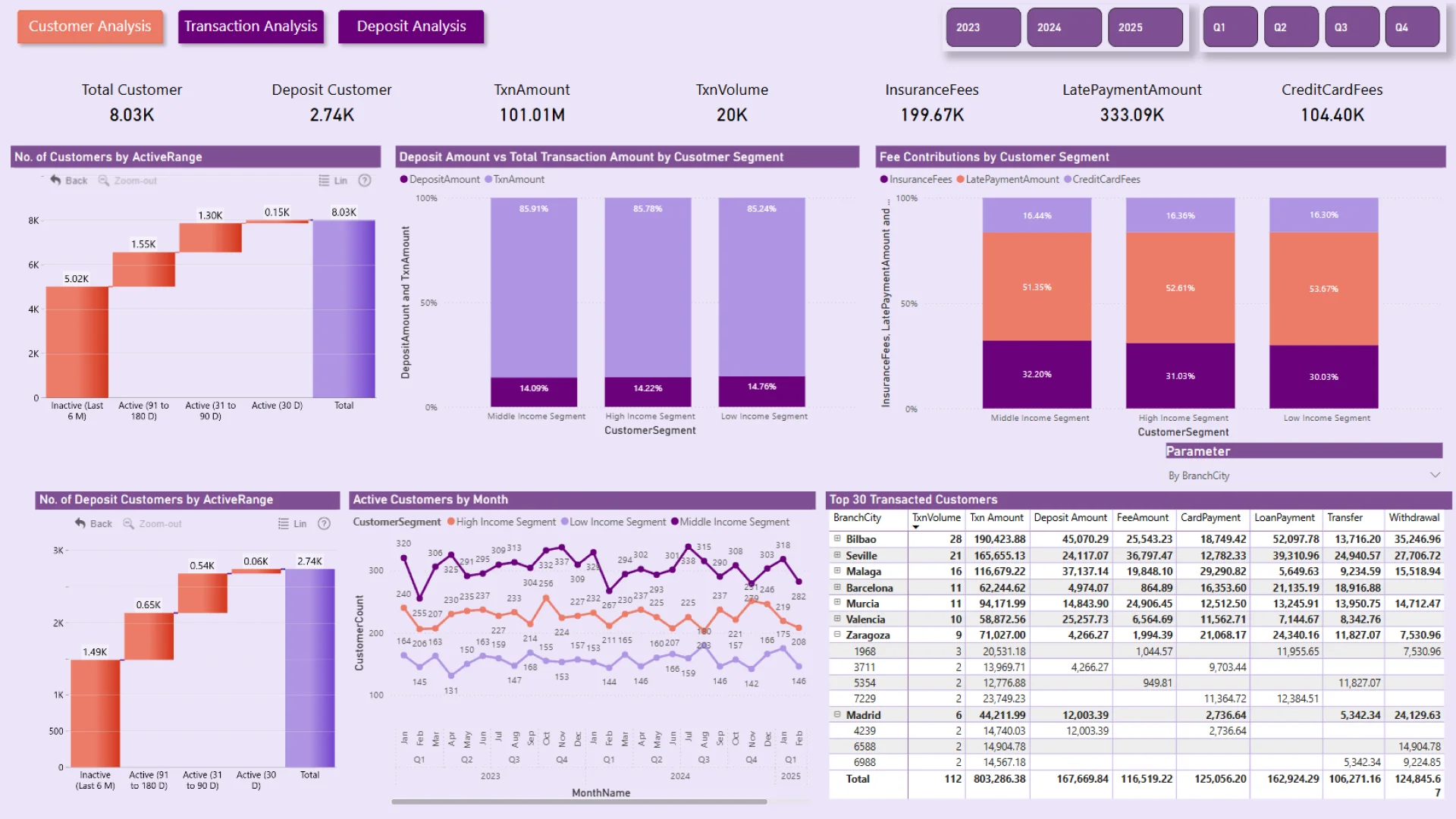Expand the Murcia row
The width and height of the screenshot is (1456, 819).
837,603
